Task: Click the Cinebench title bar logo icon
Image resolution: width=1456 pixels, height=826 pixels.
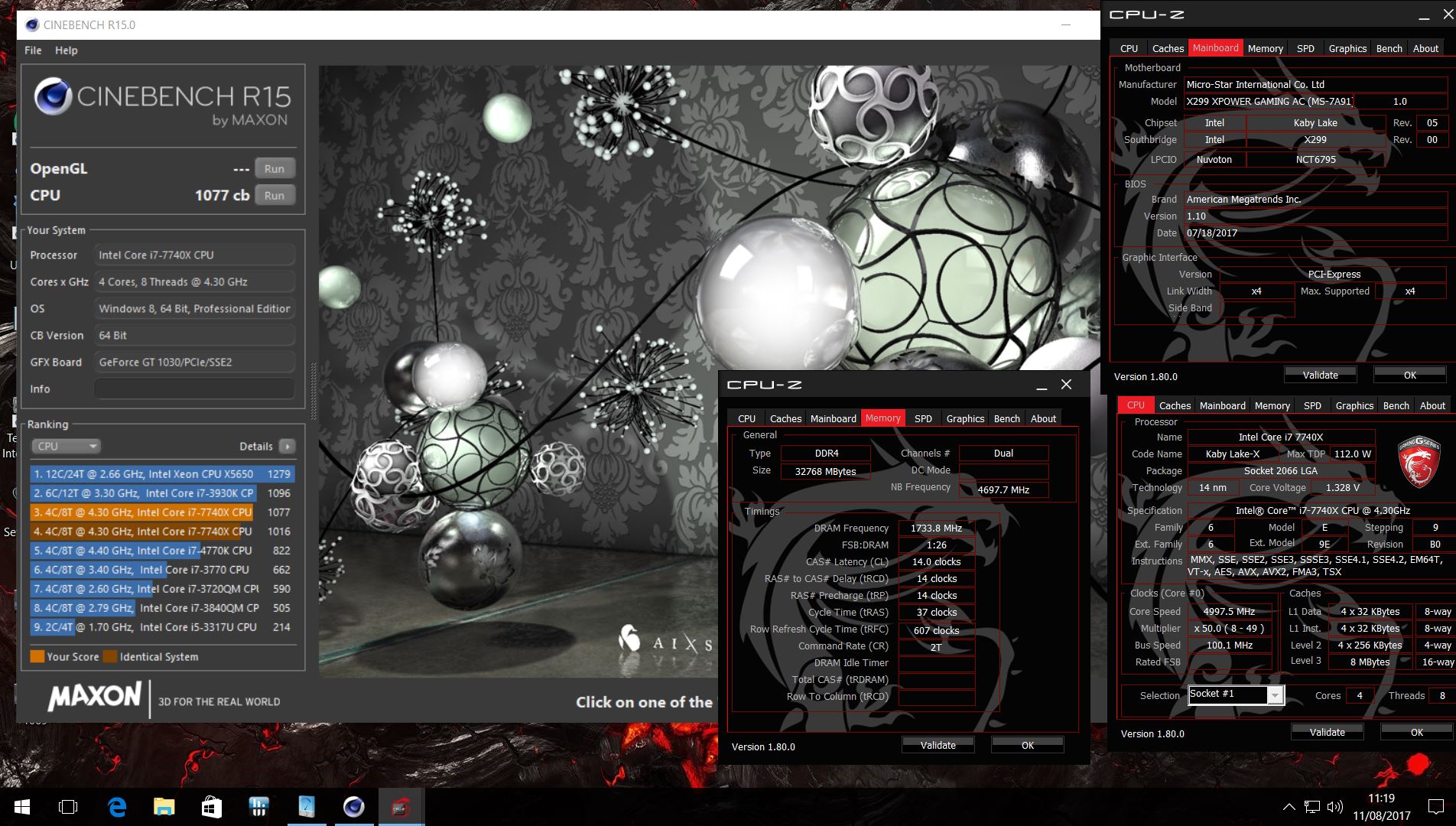Action: click(x=32, y=24)
